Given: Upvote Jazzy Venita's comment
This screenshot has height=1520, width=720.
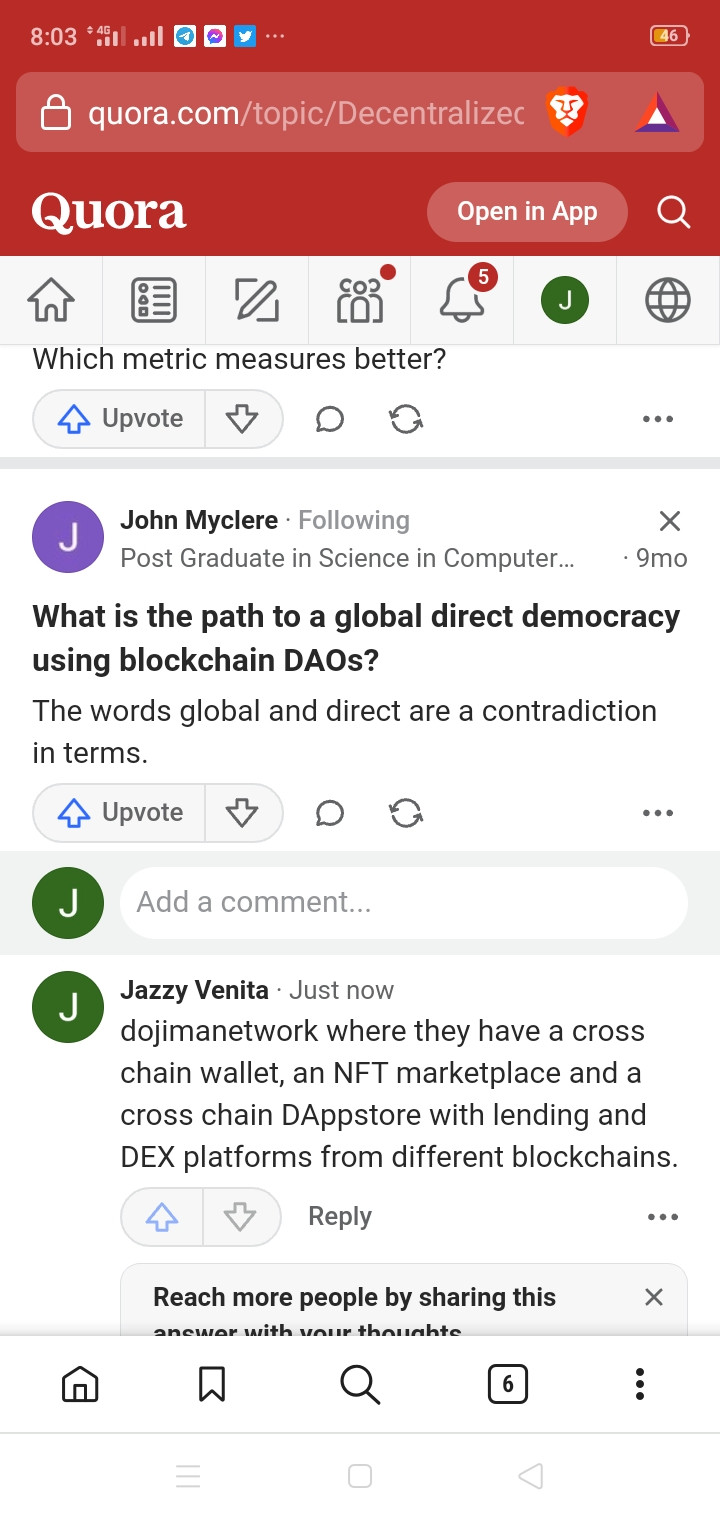Looking at the screenshot, I should coord(162,1217).
